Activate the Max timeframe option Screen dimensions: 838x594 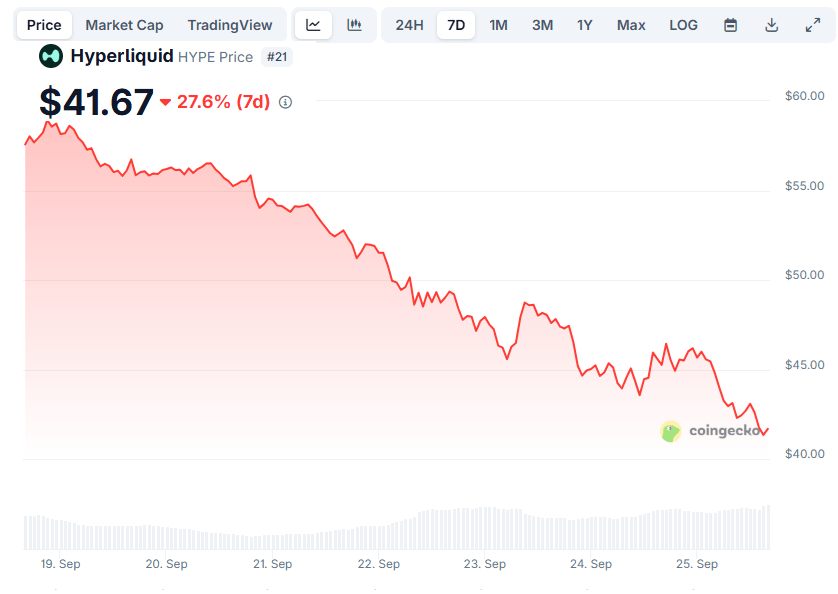pyautogui.click(x=631, y=24)
